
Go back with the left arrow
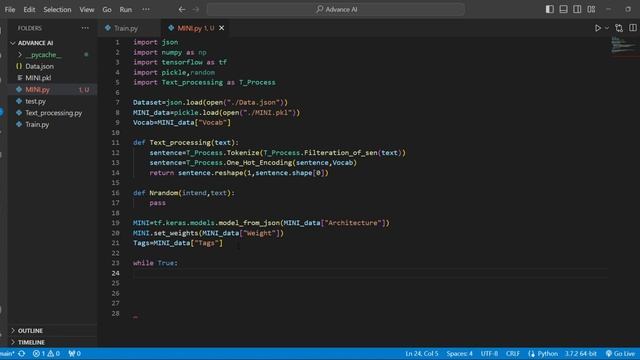pyautogui.click(x=182, y=9)
